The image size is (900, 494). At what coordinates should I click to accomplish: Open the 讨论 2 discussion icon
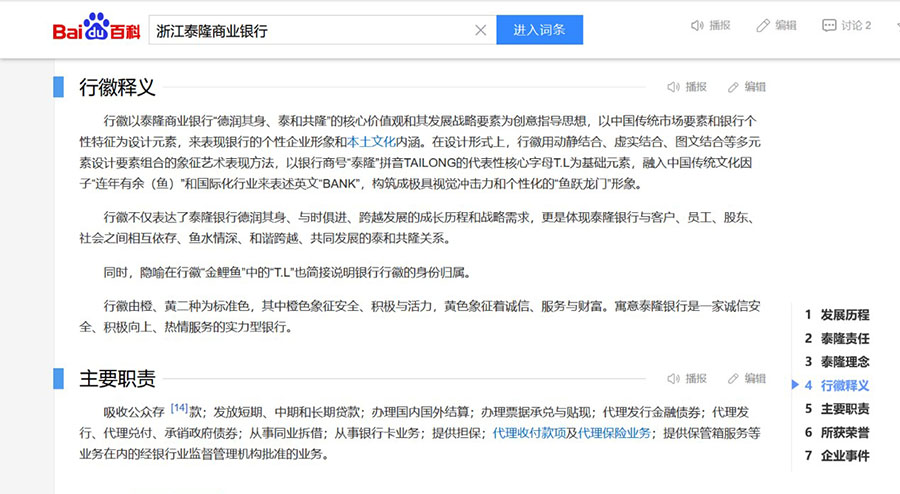829,25
